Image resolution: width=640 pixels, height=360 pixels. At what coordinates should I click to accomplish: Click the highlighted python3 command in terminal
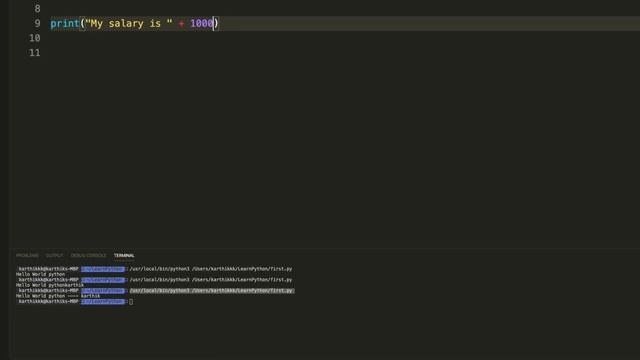click(212, 291)
